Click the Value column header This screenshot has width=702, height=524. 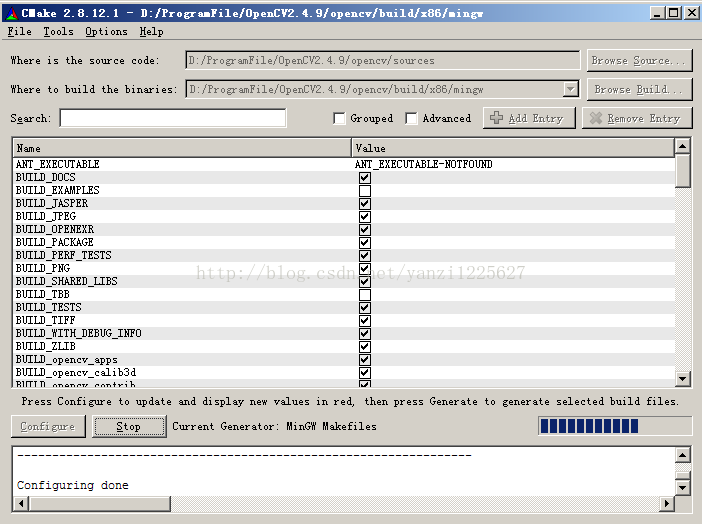[513, 148]
